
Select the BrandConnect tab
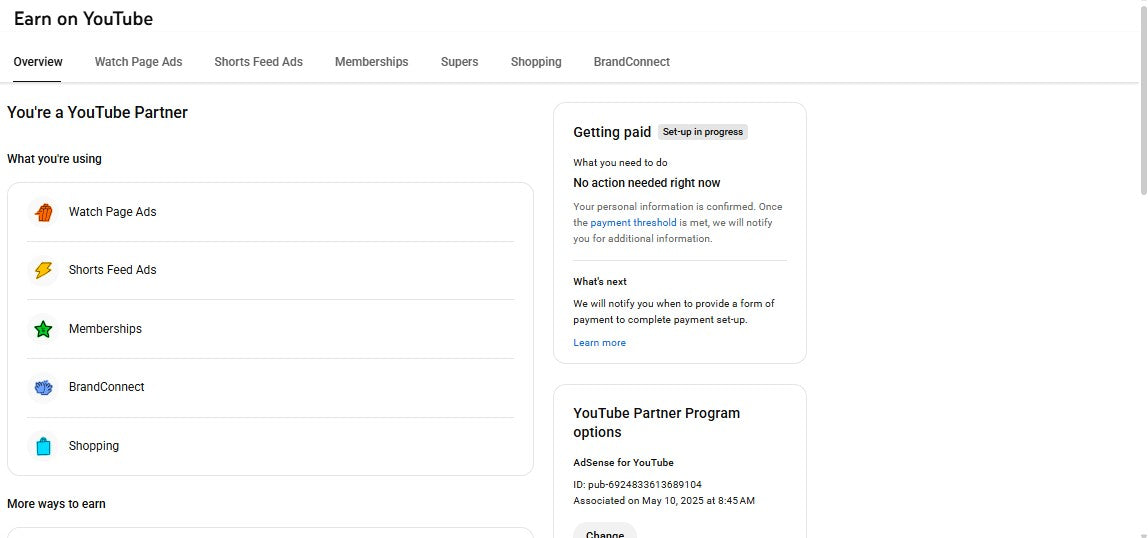pos(631,62)
